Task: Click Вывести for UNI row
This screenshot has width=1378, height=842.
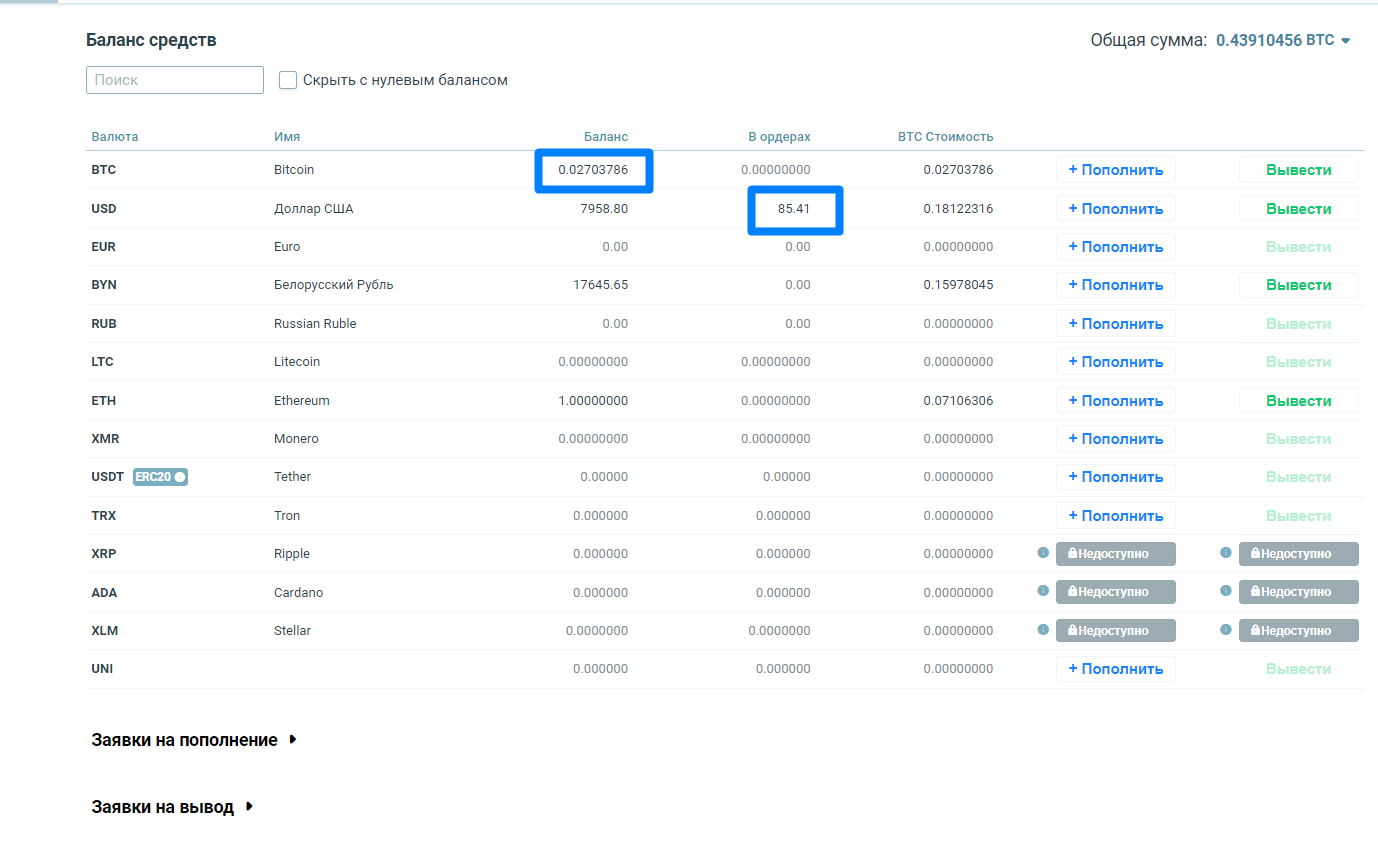Action: [x=1299, y=669]
